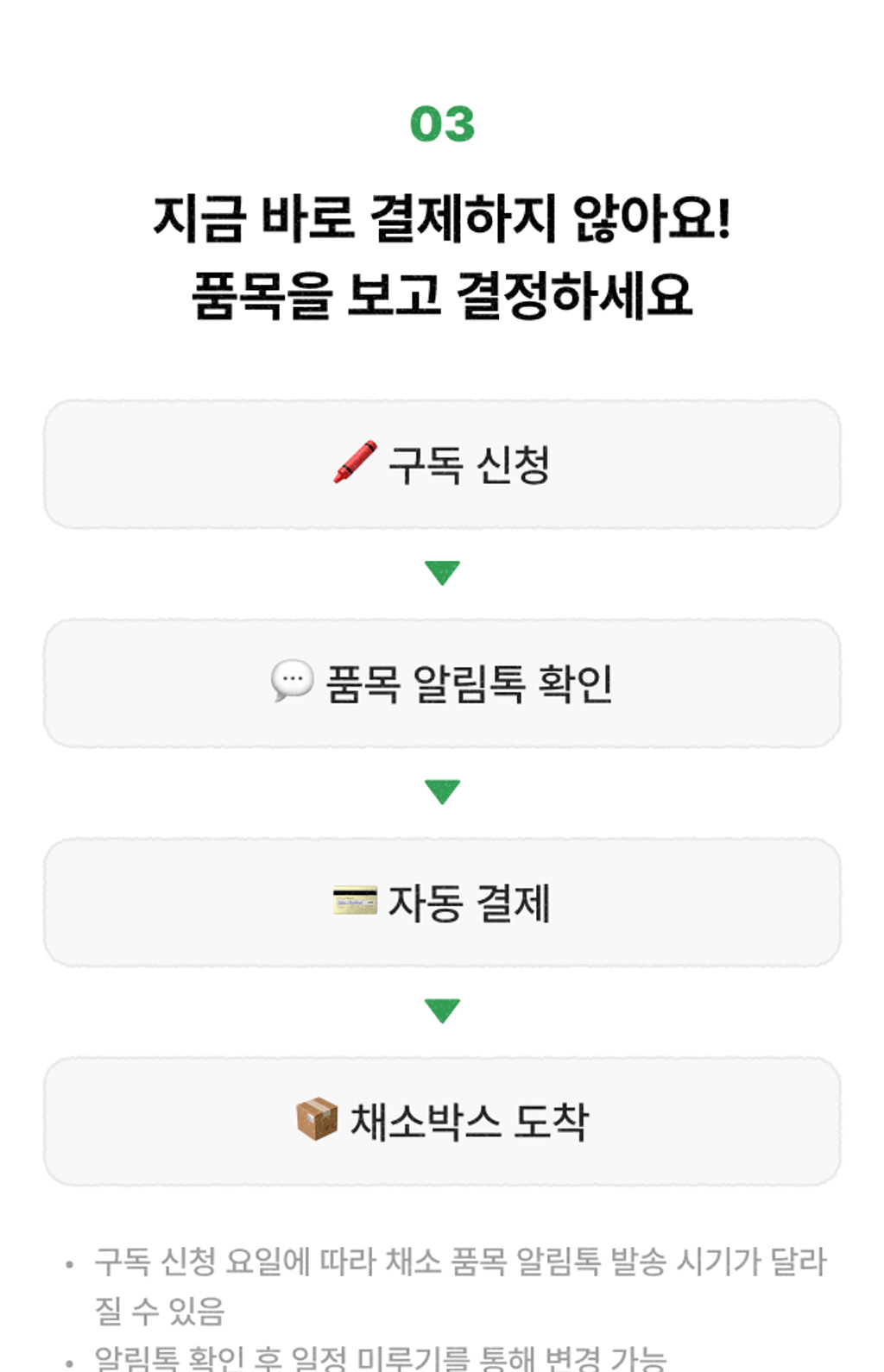Click the green arrow below 자동 결제
884x1372 pixels.
click(x=442, y=1010)
